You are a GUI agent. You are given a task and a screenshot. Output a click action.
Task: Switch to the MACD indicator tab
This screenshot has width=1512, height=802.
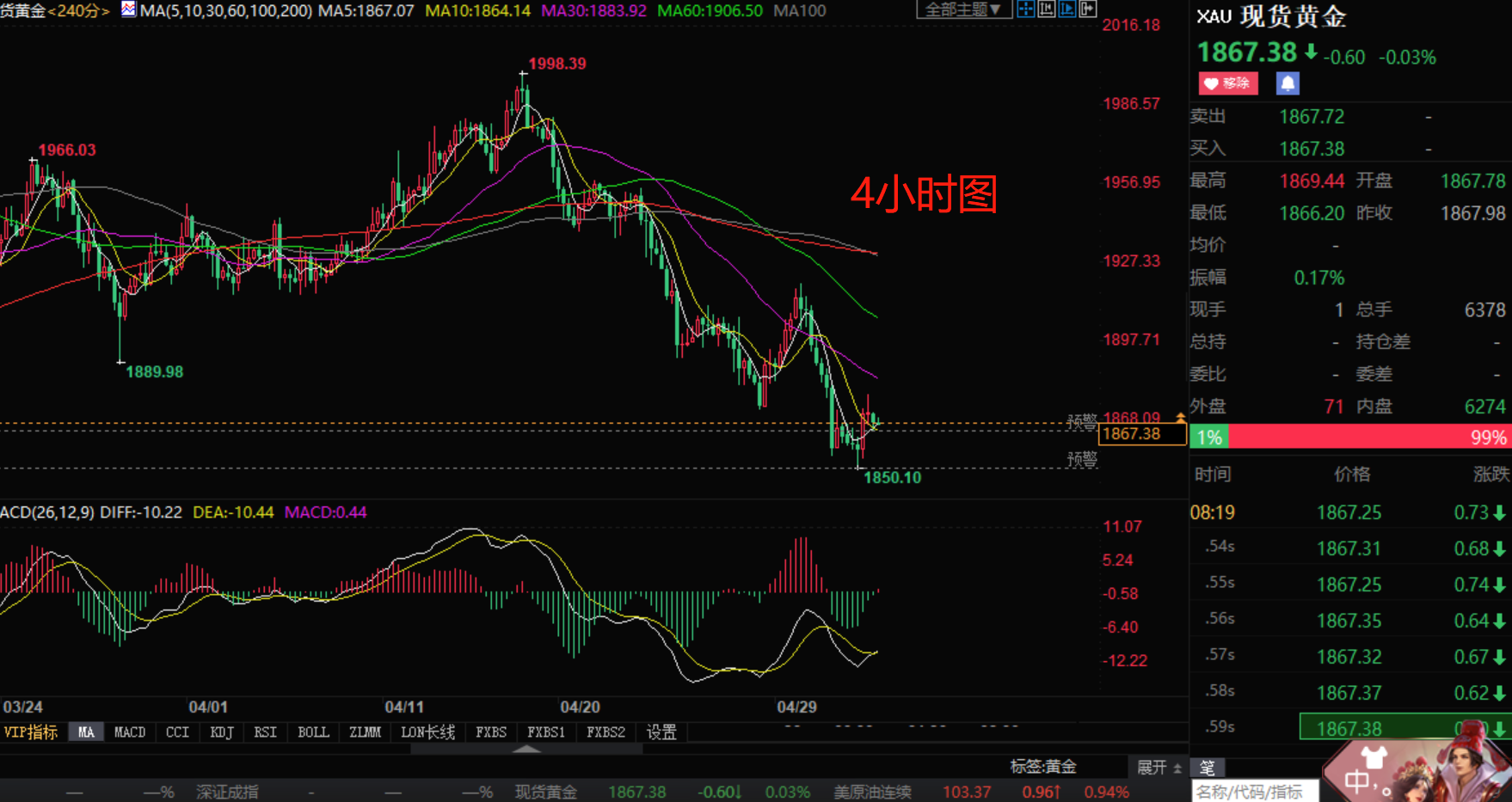click(130, 732)
